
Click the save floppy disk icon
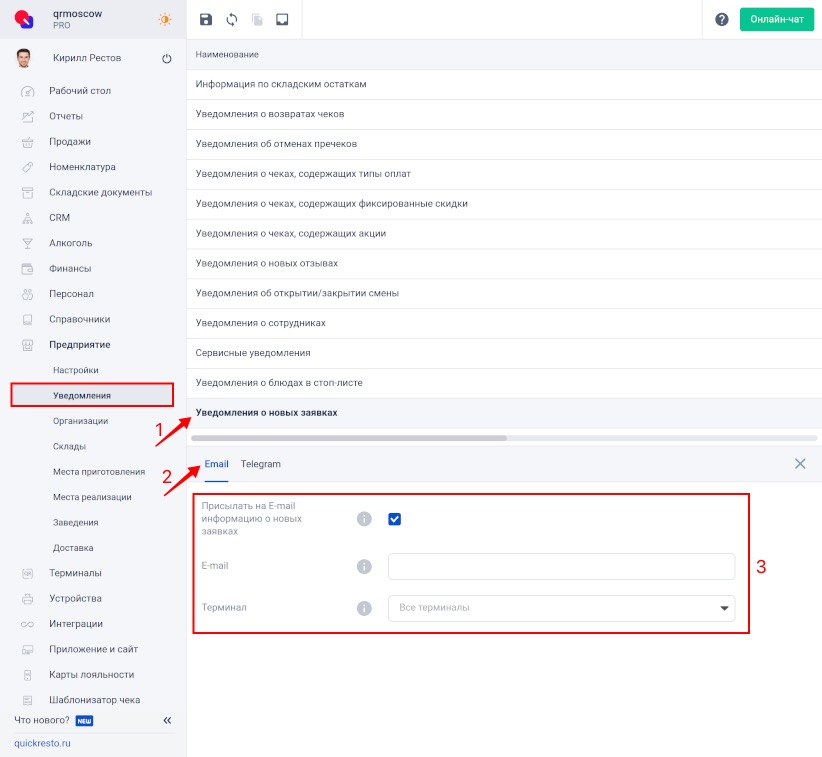(206, 19)
